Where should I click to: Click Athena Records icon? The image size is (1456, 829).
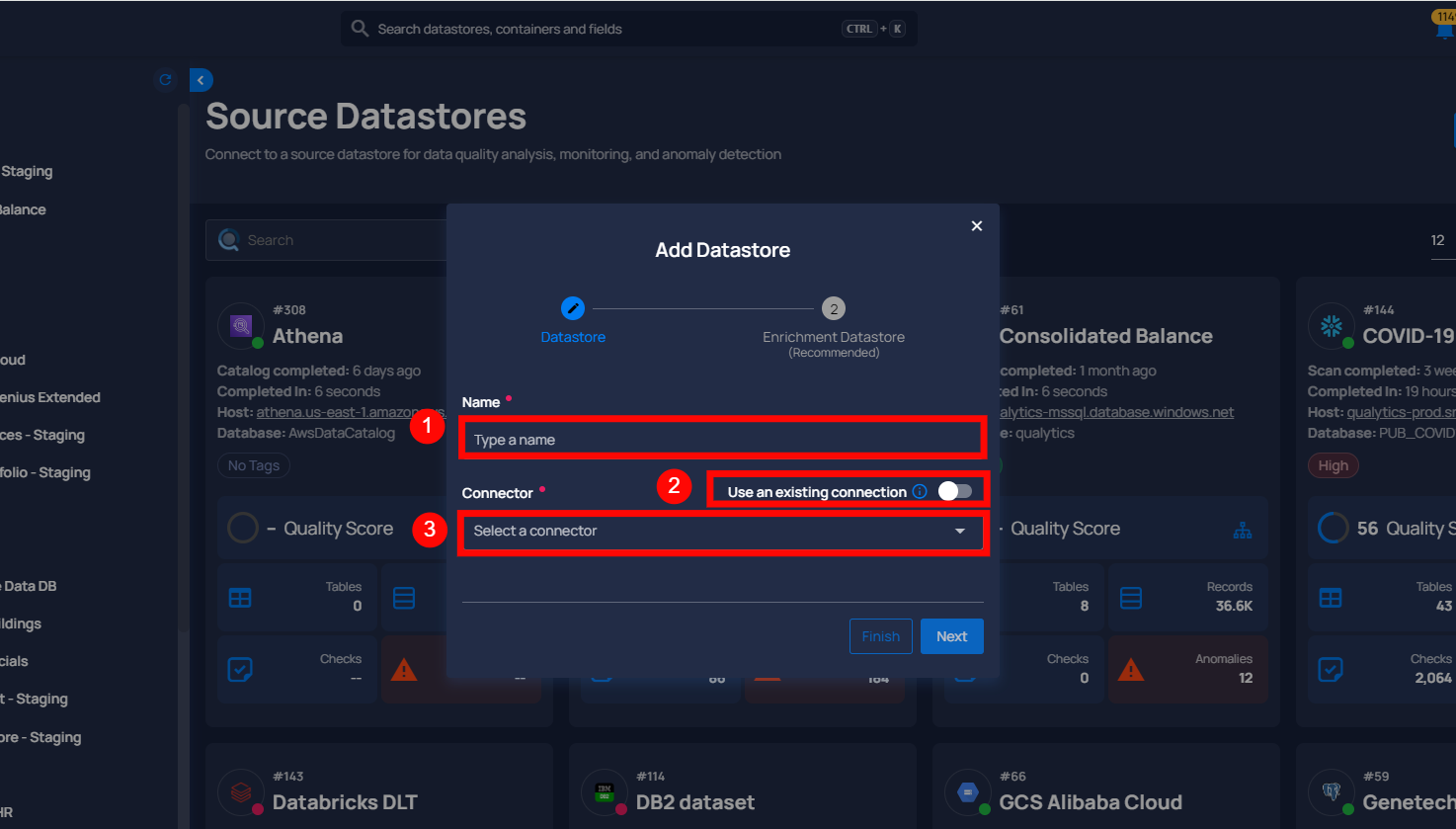pyautogui.click(x=404, y=598)
